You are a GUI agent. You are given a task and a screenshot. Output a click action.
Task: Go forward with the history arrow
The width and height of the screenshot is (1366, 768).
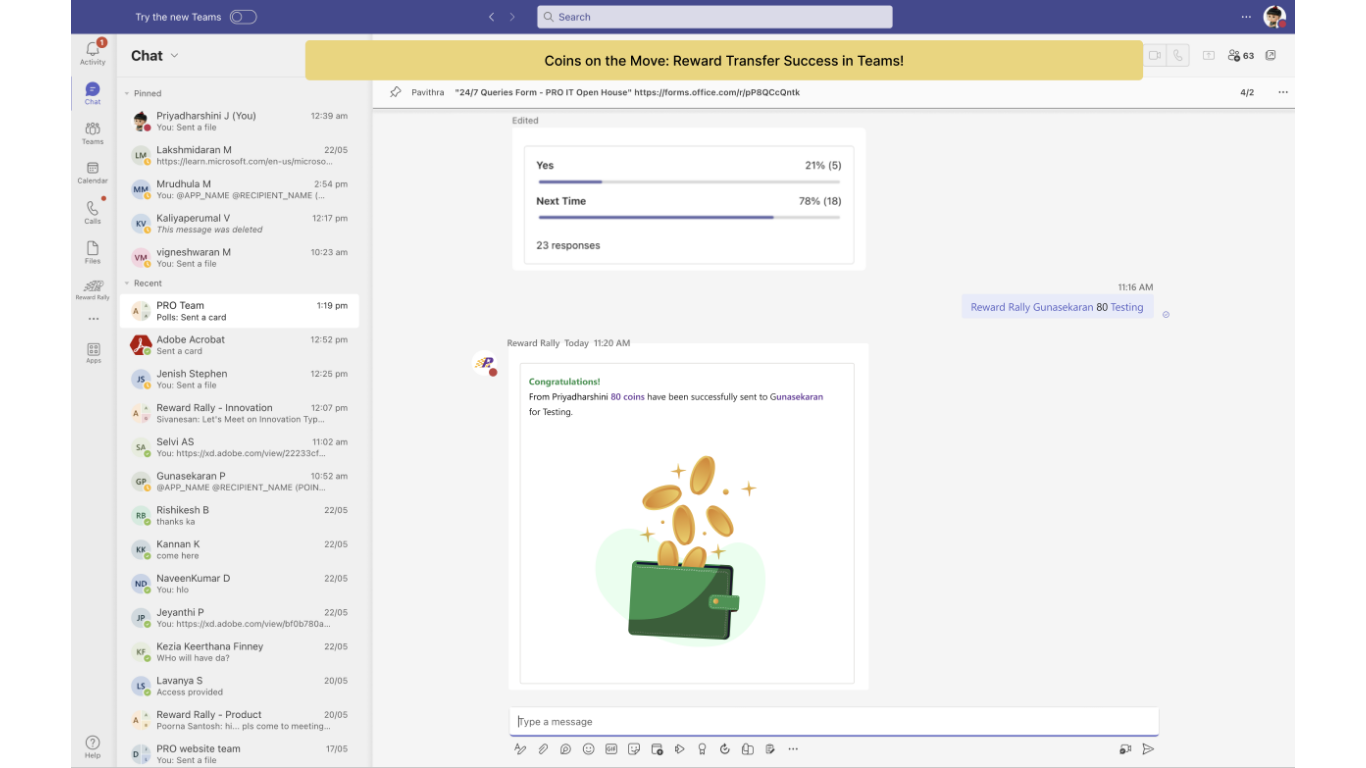pos(513,17)
